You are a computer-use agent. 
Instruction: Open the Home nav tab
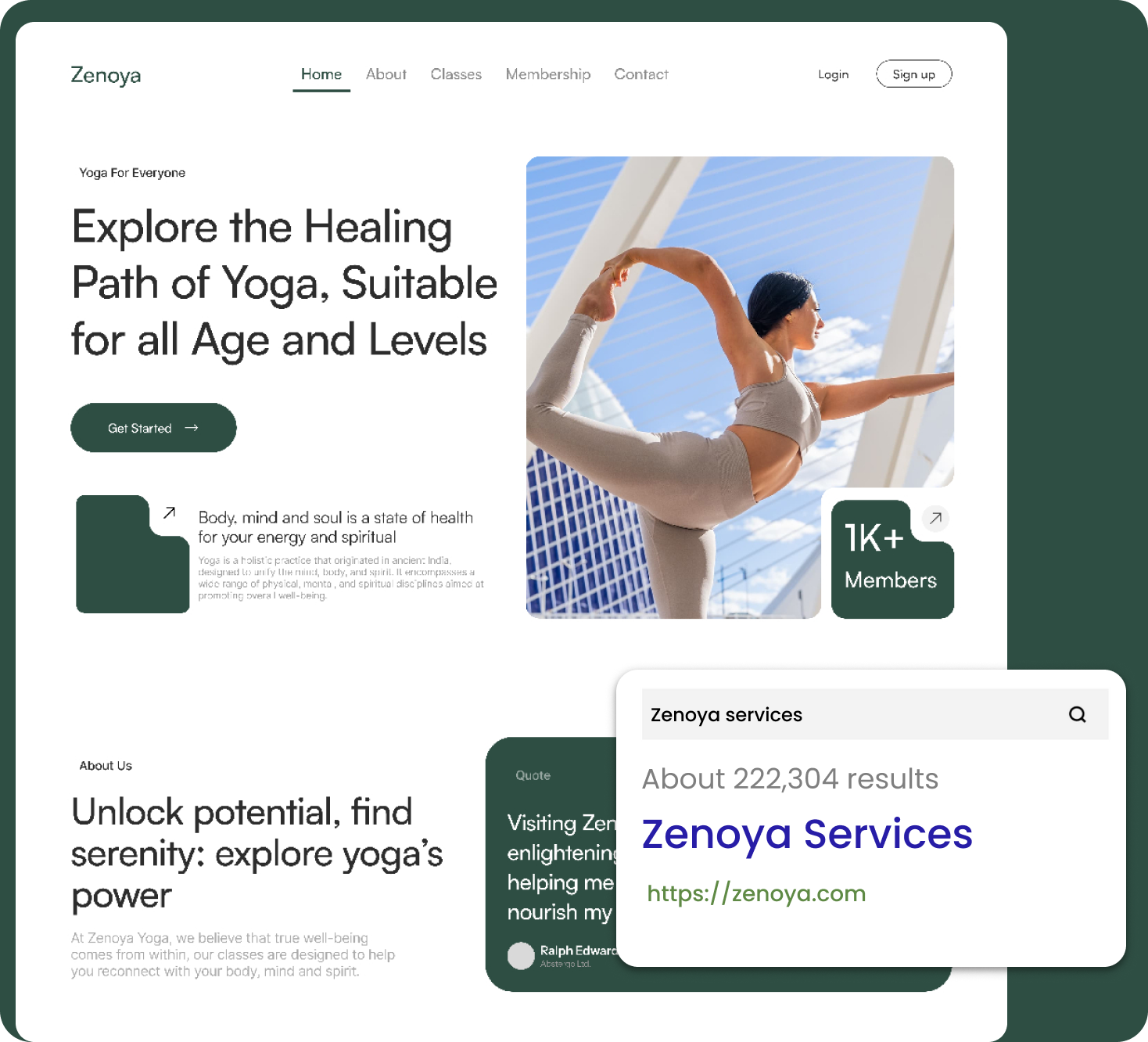tap(321, 74)
